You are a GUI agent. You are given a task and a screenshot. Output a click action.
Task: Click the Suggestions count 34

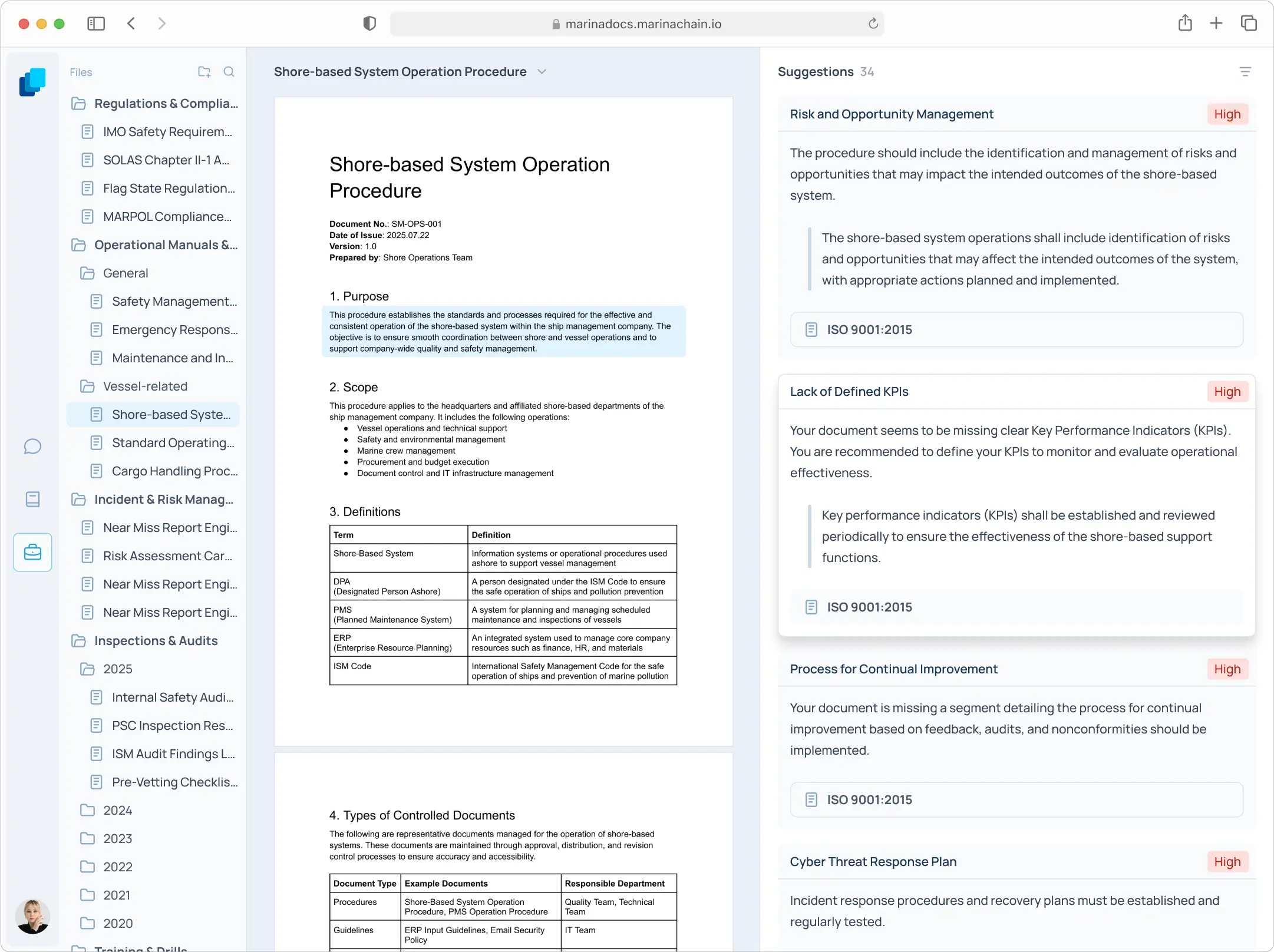coord(867,72)
